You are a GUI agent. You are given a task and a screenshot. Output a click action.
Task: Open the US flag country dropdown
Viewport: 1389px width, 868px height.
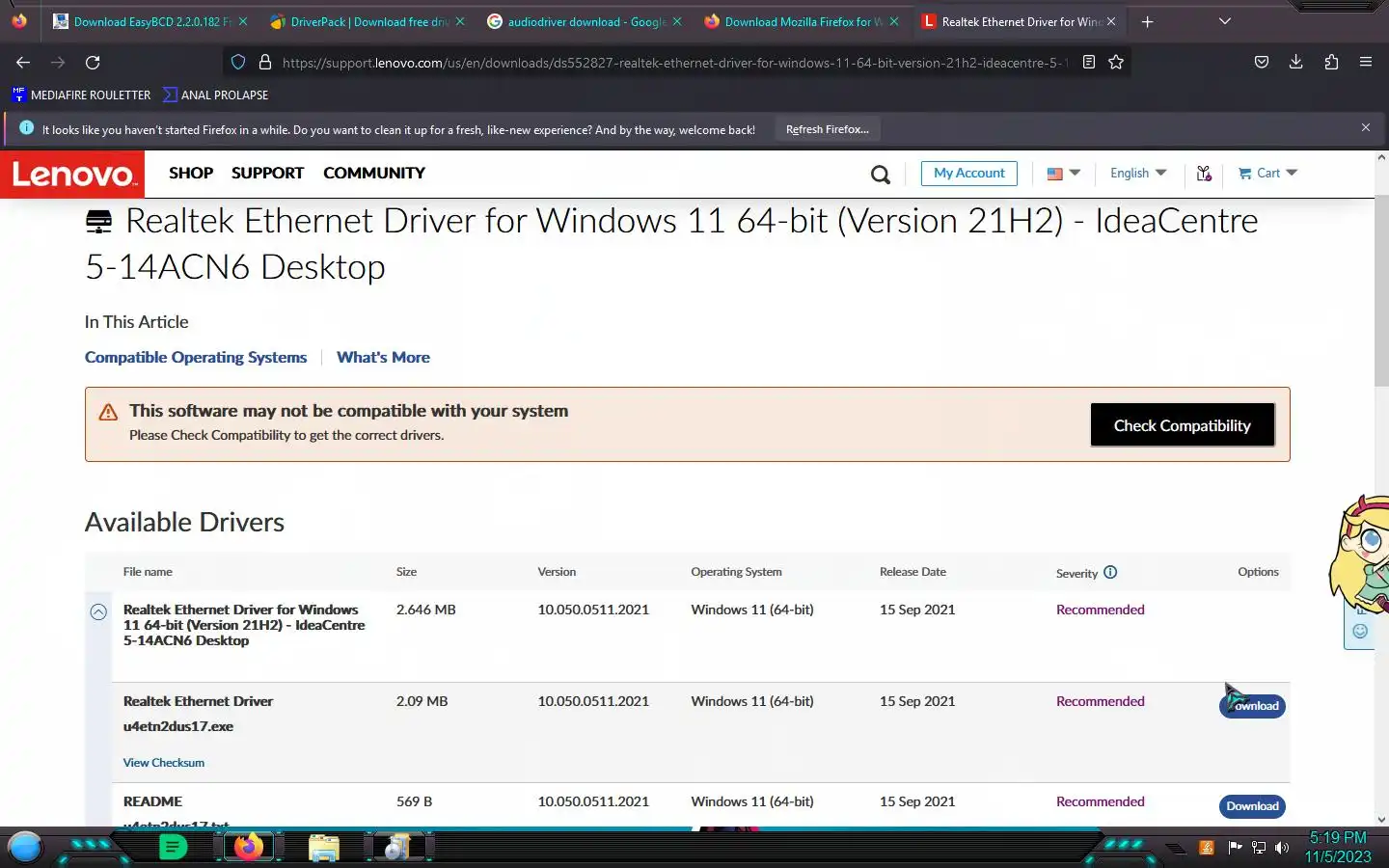coord(1063,173)
